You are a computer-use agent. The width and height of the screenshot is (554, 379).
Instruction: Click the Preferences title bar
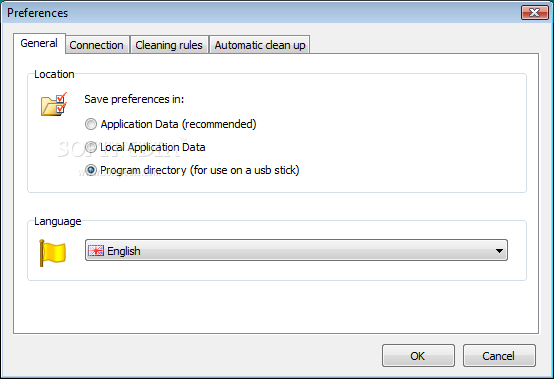[261, 13]
